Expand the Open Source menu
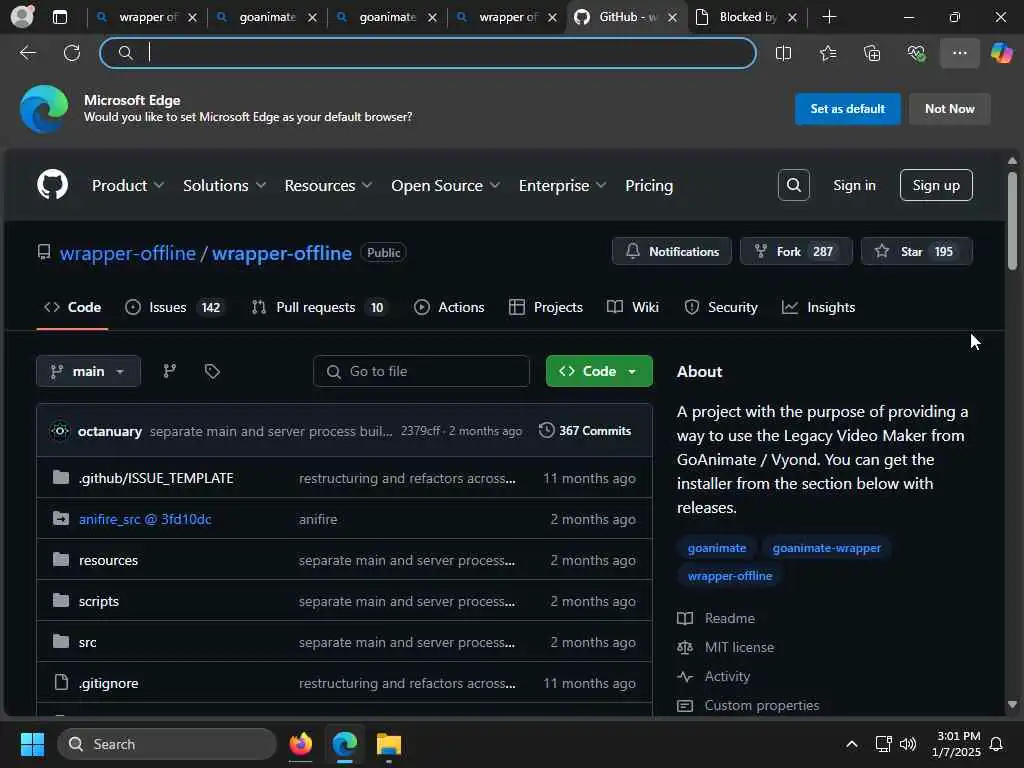1024x768 pixels. (445, 185)
